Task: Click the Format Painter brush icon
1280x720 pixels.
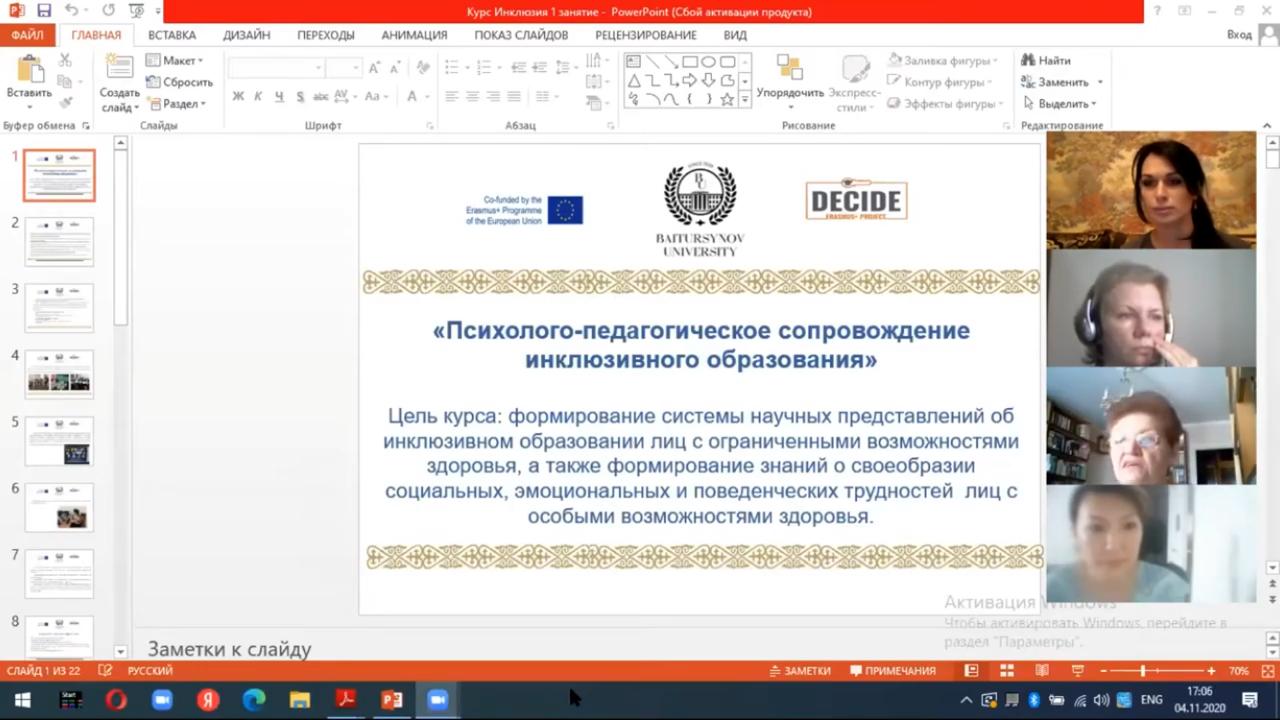Action: pos(65,102)
